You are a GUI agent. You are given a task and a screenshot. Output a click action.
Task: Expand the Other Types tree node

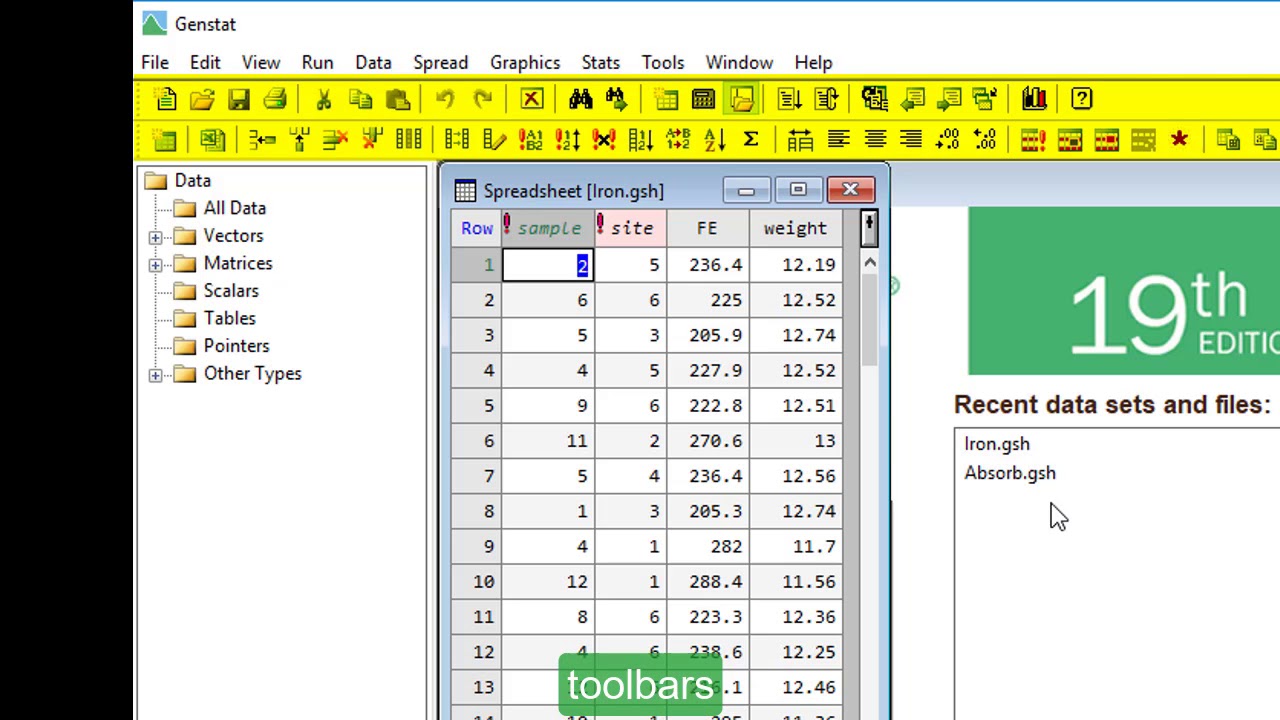[155, 375]
